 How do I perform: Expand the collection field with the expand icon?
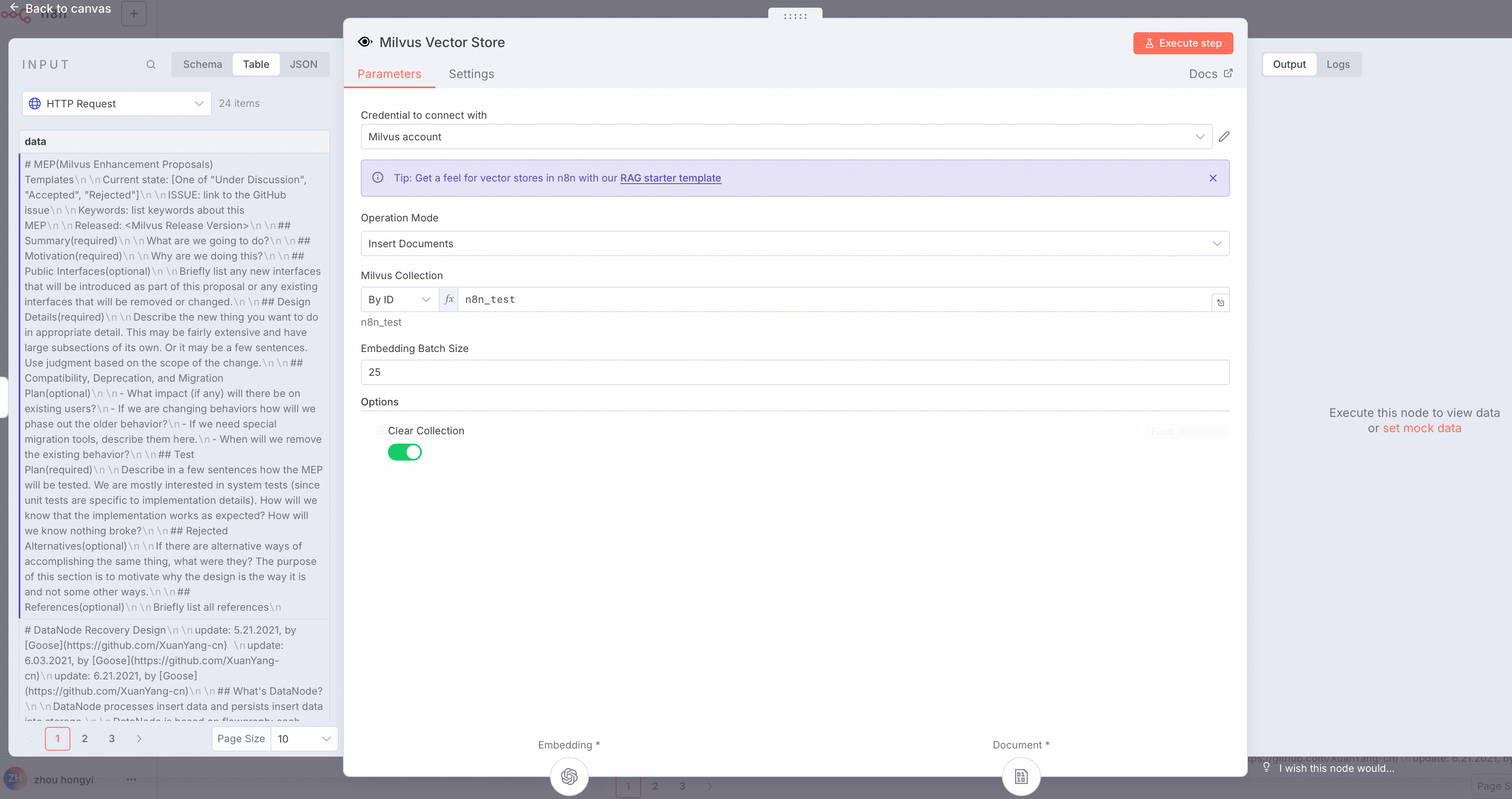coord(1220,302)
